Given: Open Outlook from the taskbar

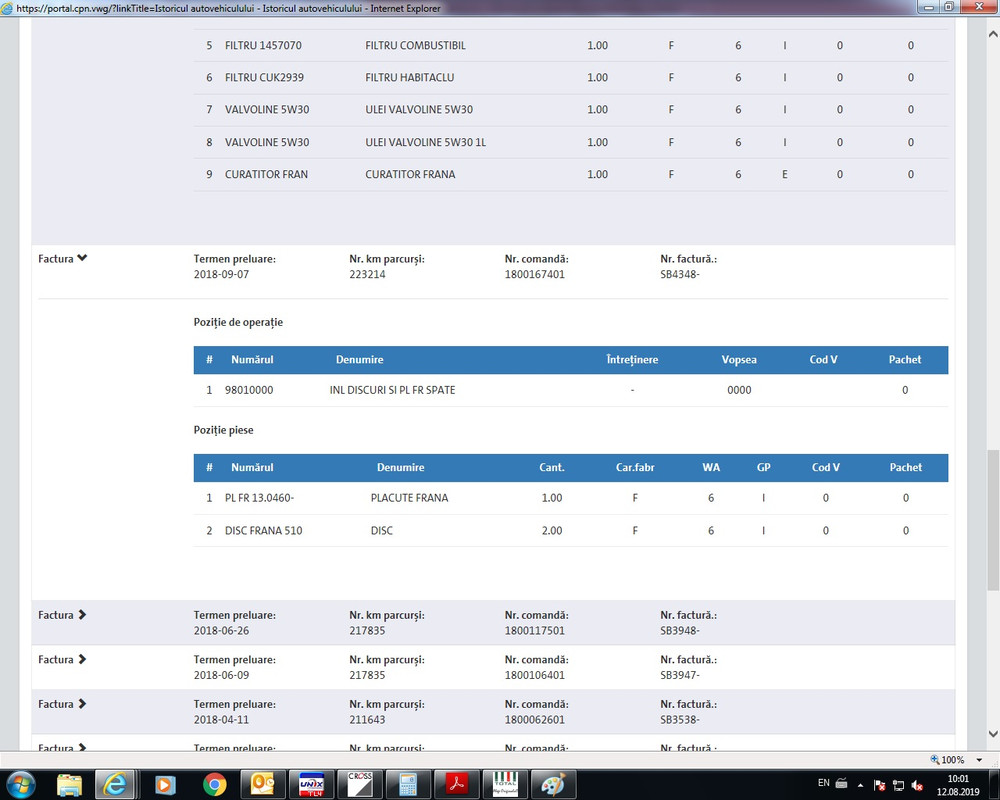Looking at the screenshot, I should (x=263, y=784).
